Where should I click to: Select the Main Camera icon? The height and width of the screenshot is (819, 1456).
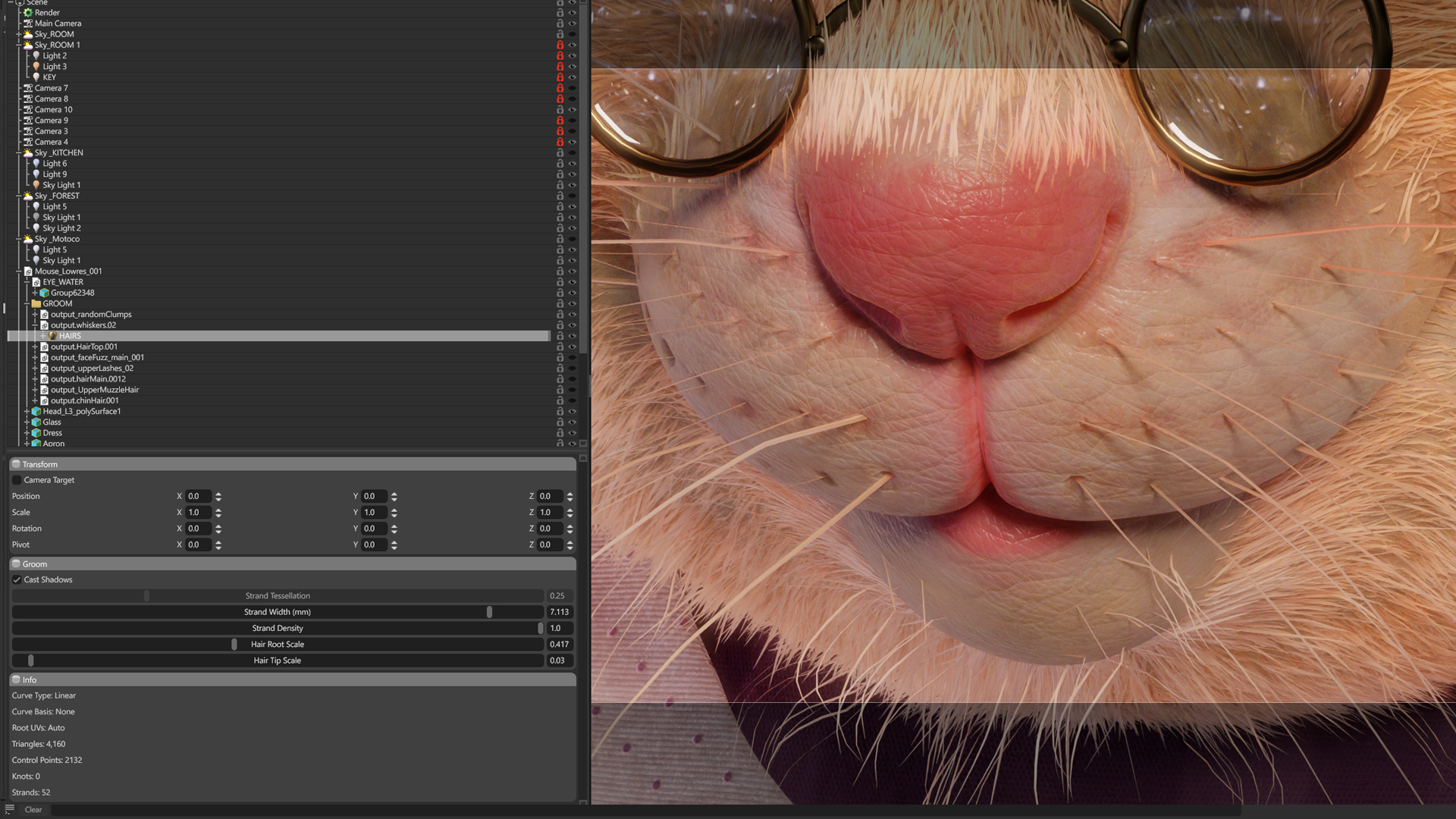coord(28,24)
